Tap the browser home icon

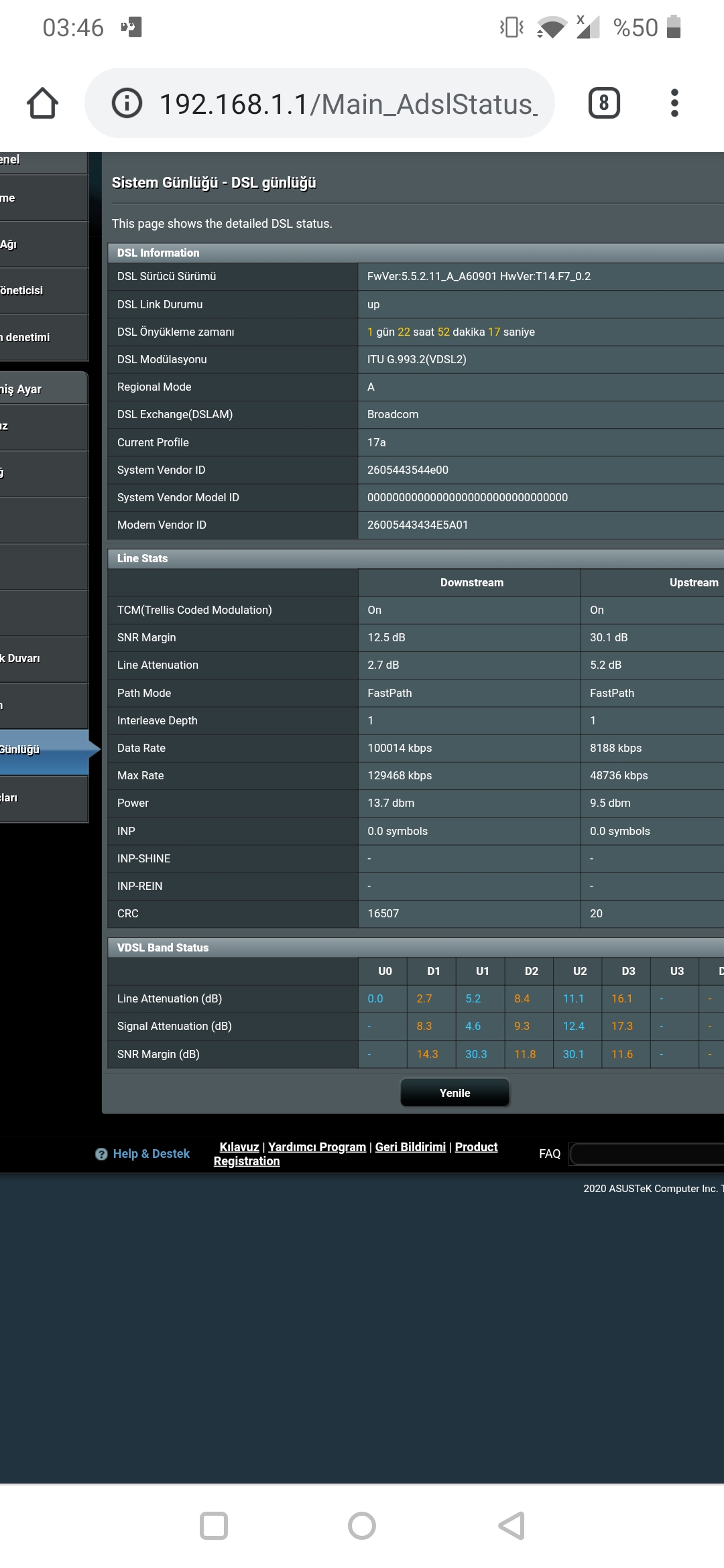(42, 103)
